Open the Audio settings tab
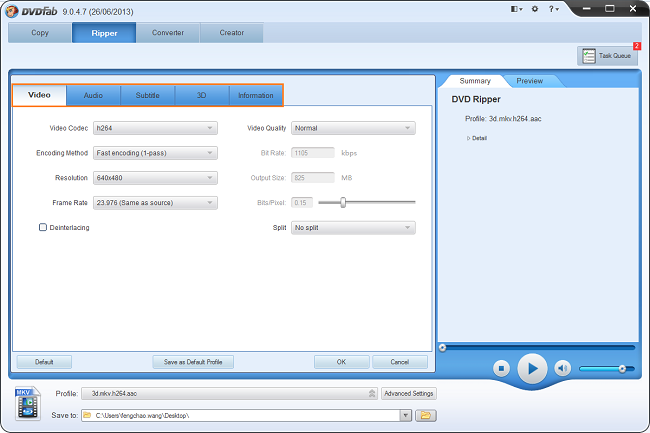Image resolution: width=650 pixels, height=433 pixels. coord(93,95)
